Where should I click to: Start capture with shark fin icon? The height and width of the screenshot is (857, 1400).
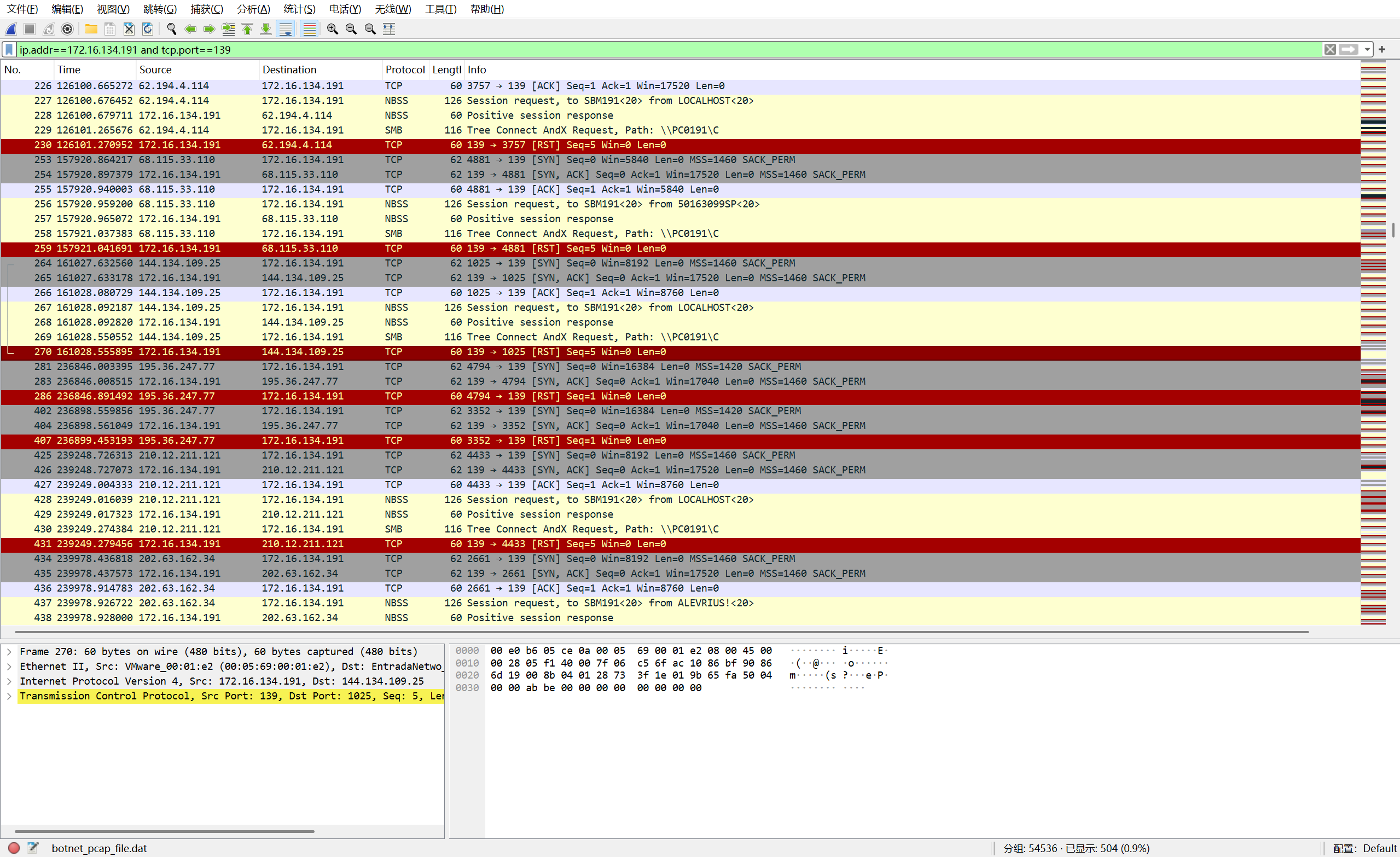(11, 29)
